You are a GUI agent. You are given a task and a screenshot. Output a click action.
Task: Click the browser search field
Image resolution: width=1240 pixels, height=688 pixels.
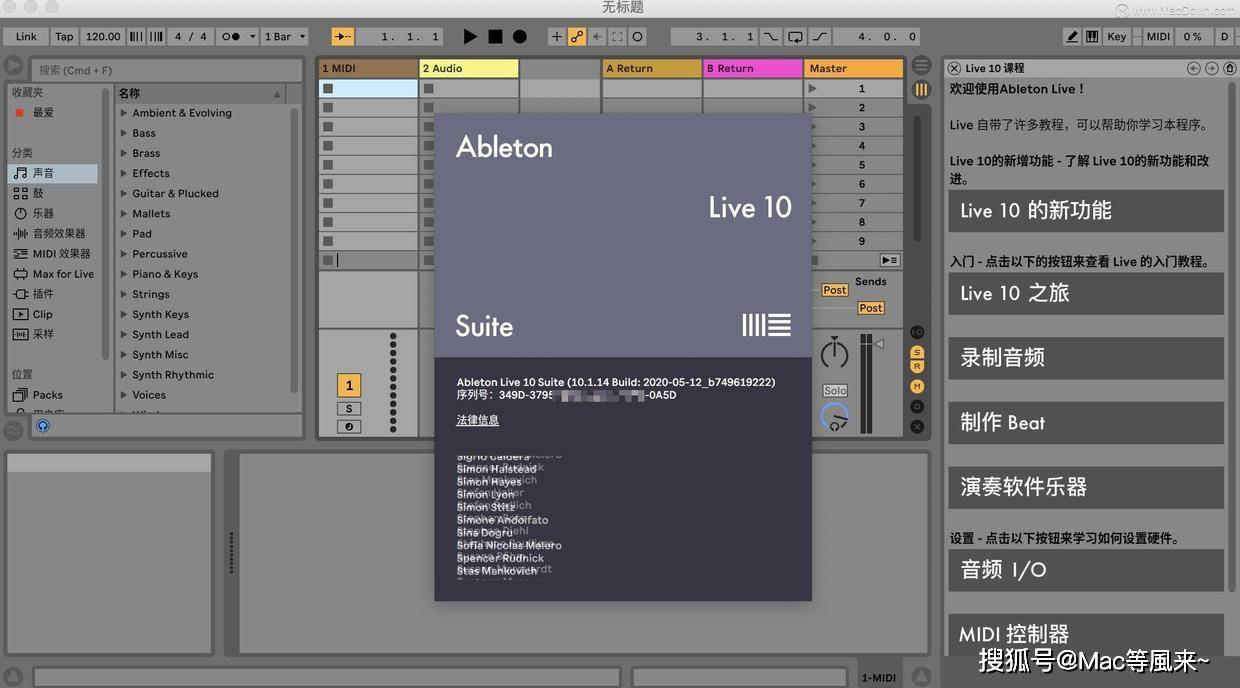(x=166, y=70)
